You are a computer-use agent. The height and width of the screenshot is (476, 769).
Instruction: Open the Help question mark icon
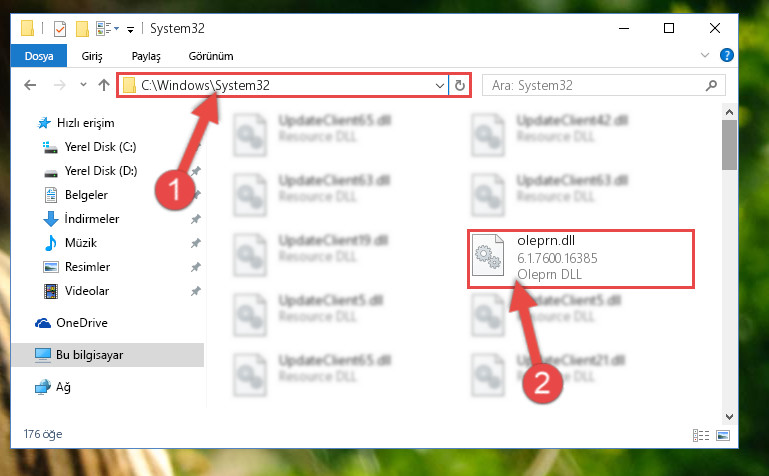click(x=726, y=55)
